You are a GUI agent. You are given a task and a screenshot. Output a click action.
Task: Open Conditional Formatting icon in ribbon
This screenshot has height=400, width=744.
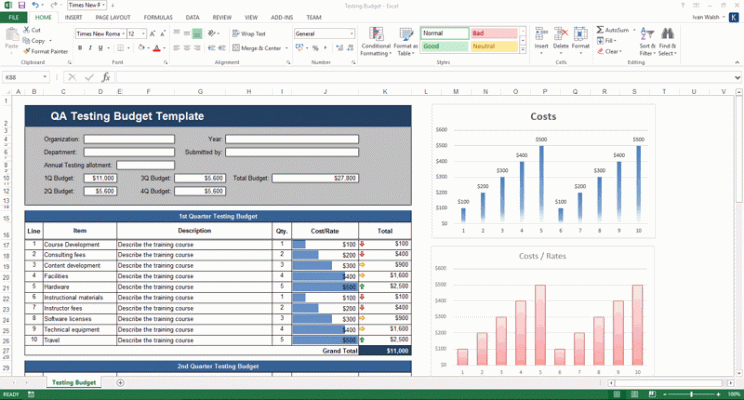tap(376, 35)
